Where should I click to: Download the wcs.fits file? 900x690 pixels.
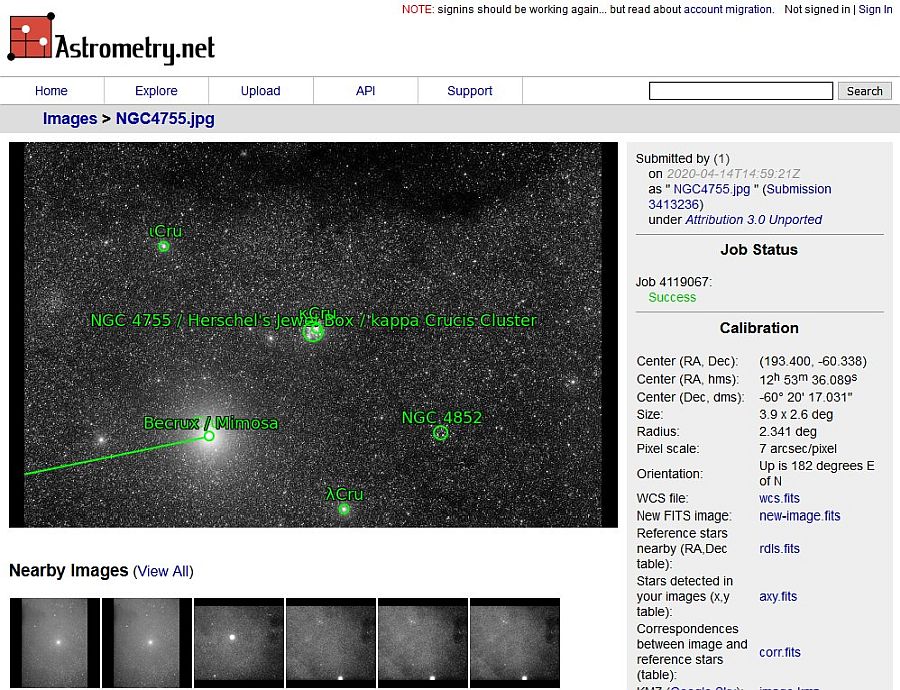[779, 498]
